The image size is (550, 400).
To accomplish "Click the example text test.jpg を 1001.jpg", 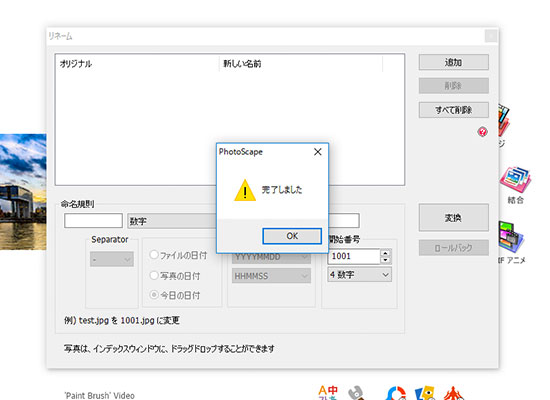I will click(x=122, y=320).
